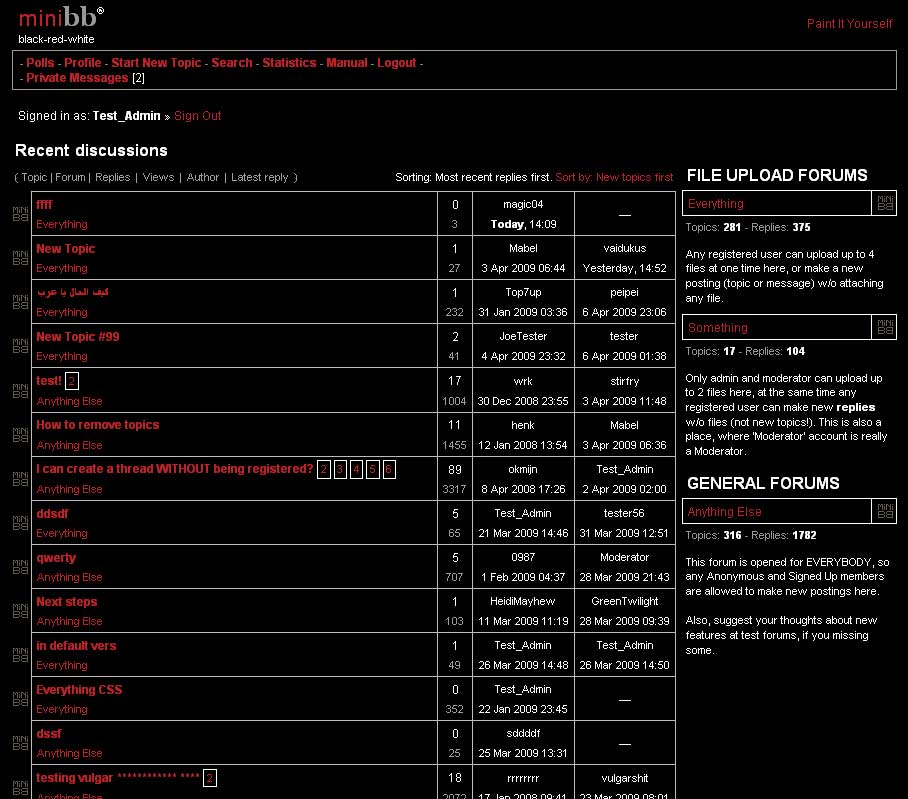908x799 pixels.
Task: Click the '3317' views count
Action: pyautogui.click(x=454, y=489)
